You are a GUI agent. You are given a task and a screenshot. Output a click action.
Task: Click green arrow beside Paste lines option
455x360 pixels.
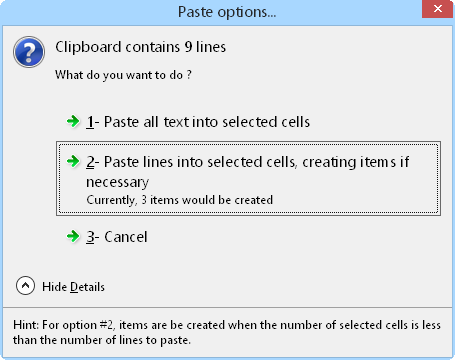[x=73, y=161]
